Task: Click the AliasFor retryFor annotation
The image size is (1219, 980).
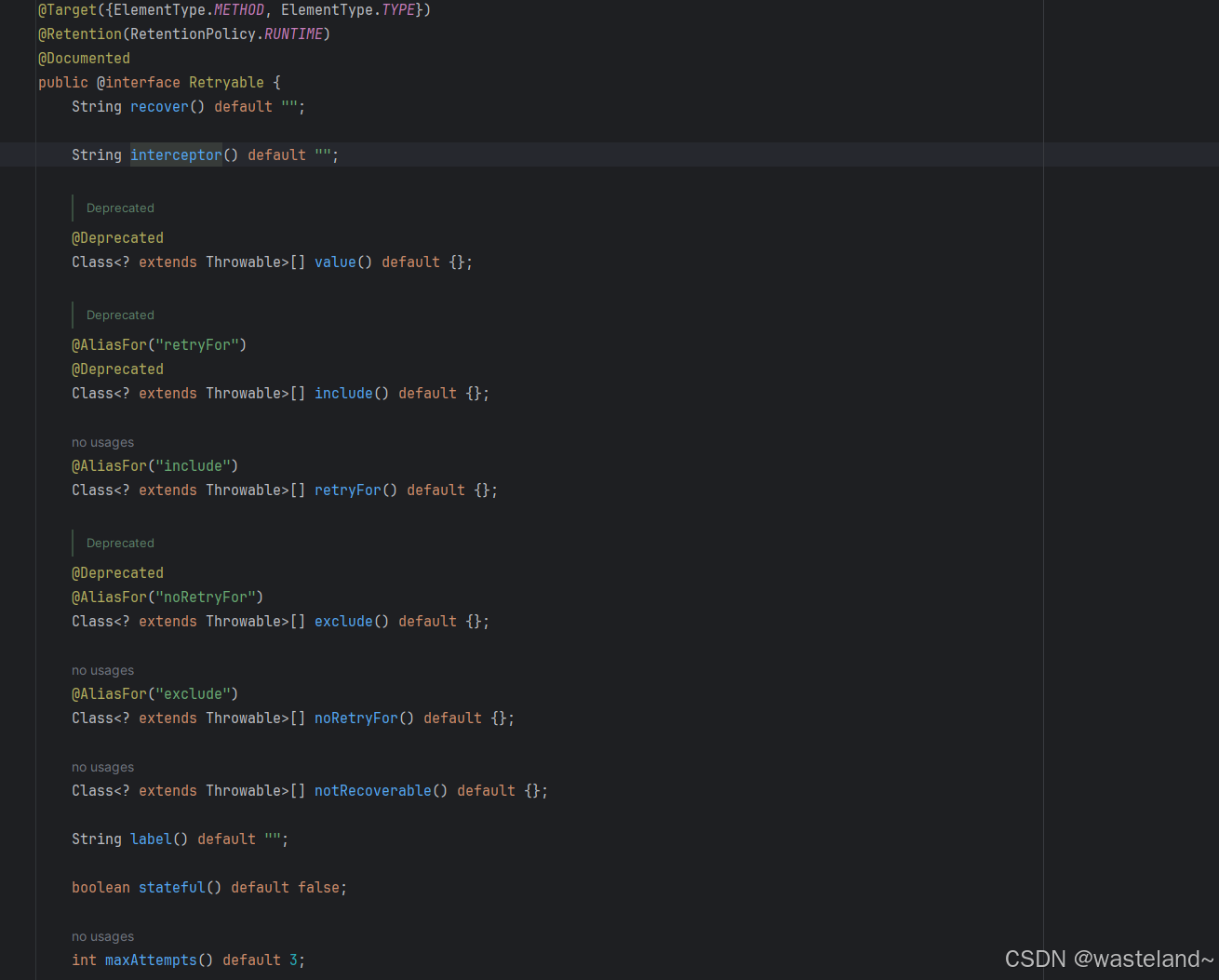Action: tap(159, 344)
